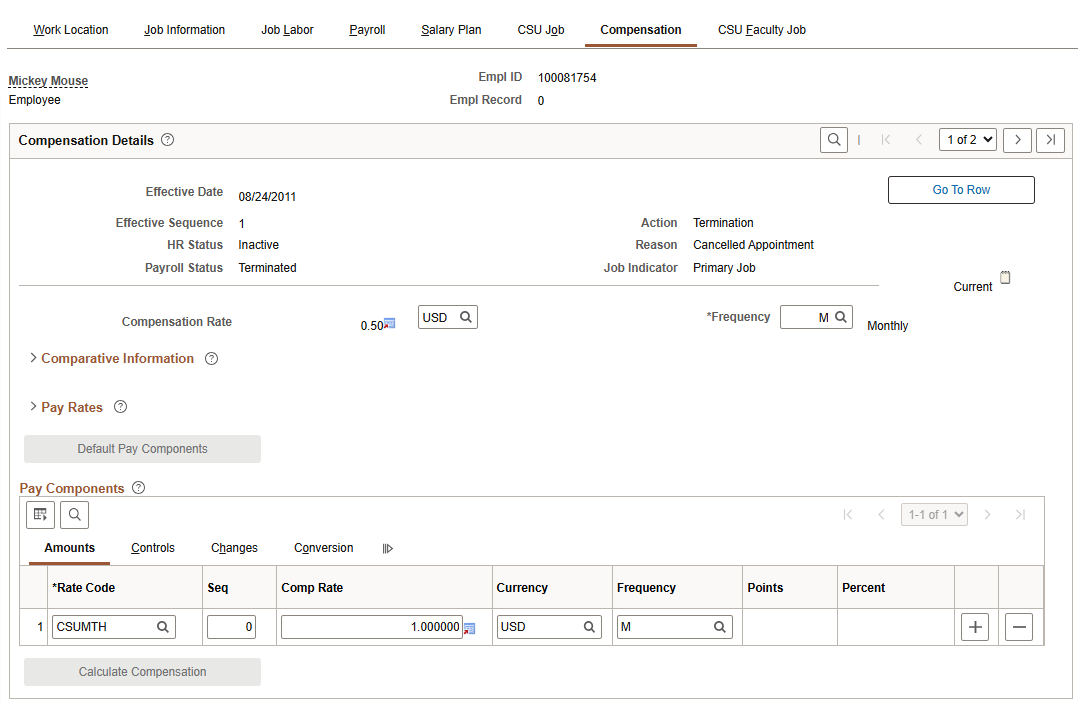This screenshot has width=1078, height=705.
Task: Click the Pay Components find icon
Action: coord(74,515)
